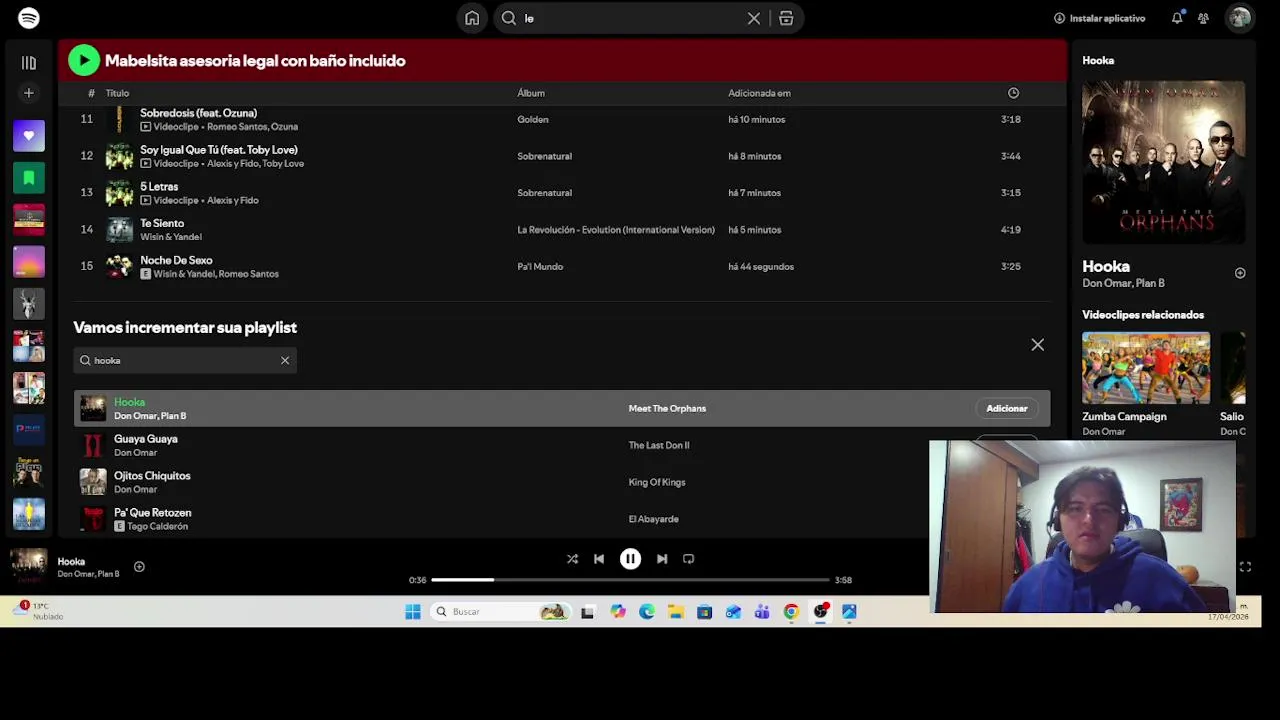Open La Revolución Evolution album link
This screenshot has height=720, width=1280.
tap(616, 230)
